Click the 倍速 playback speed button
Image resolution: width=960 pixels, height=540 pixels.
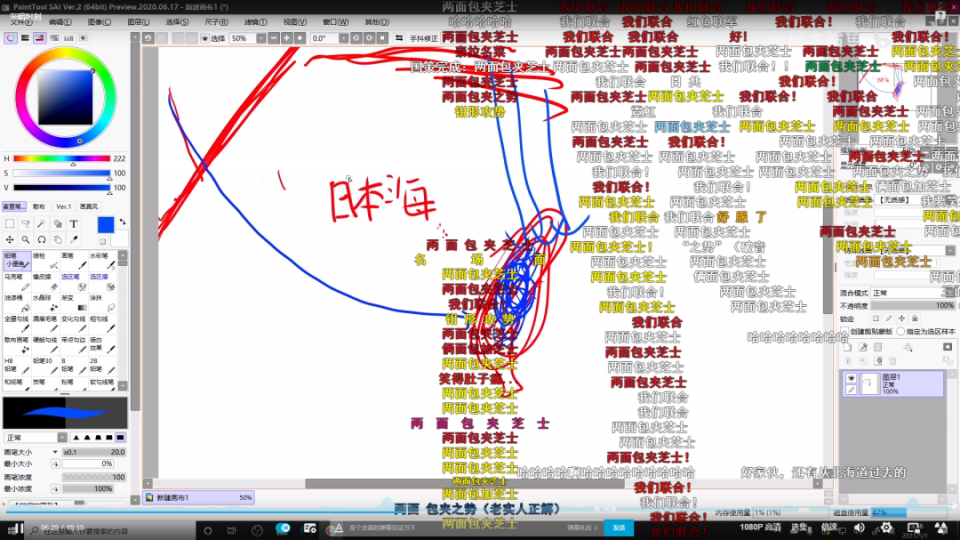(x=829, y=527)
